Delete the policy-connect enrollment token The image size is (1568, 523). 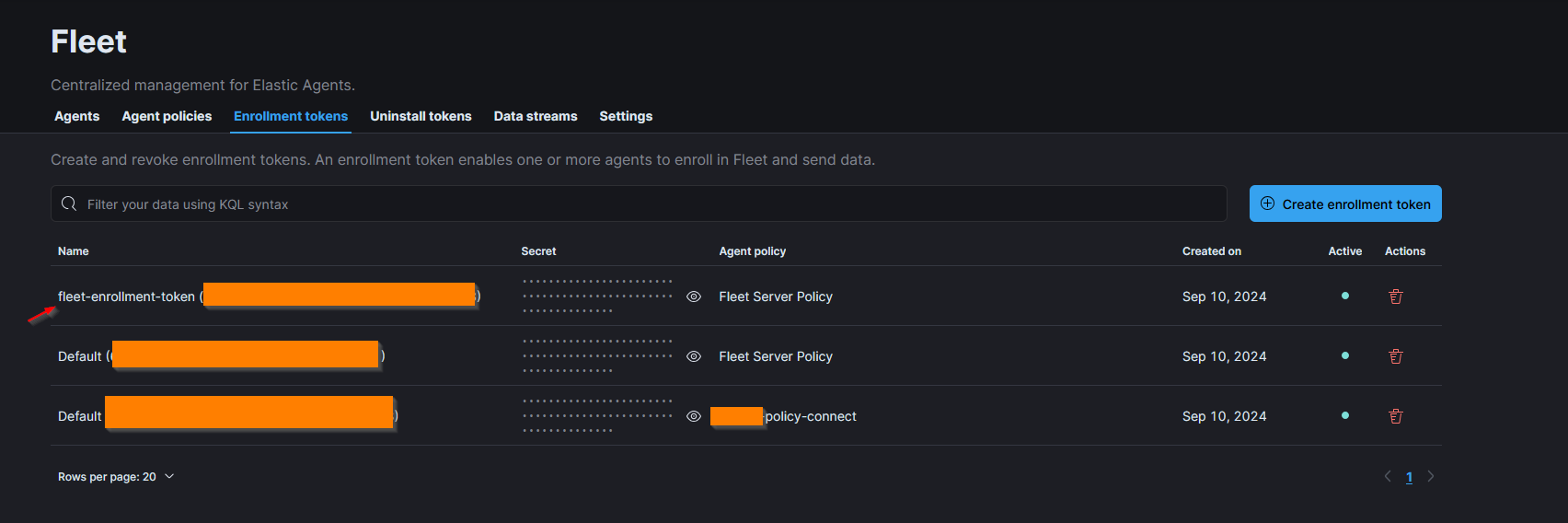(x=1395, y=416)
